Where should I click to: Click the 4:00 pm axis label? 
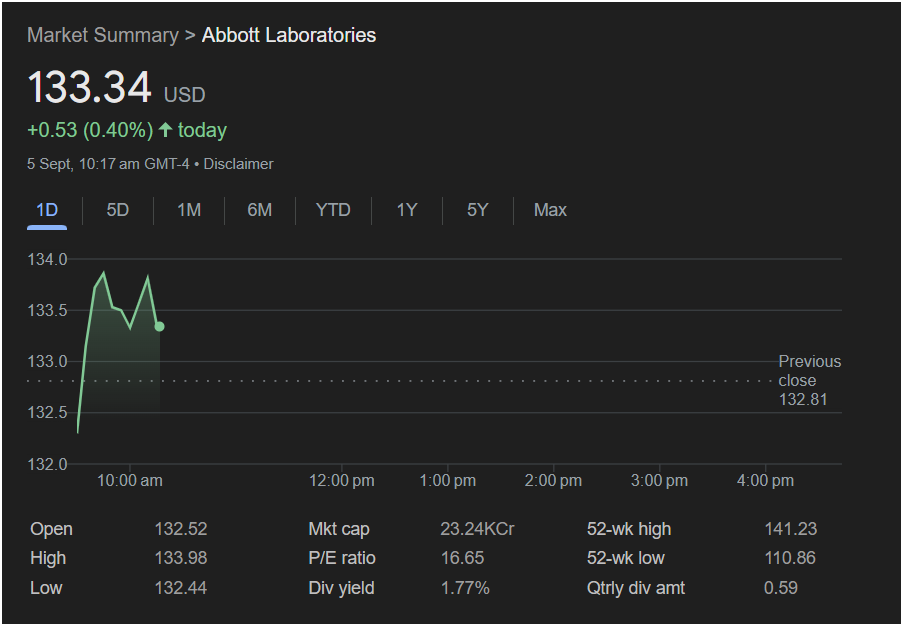point(765,481)
